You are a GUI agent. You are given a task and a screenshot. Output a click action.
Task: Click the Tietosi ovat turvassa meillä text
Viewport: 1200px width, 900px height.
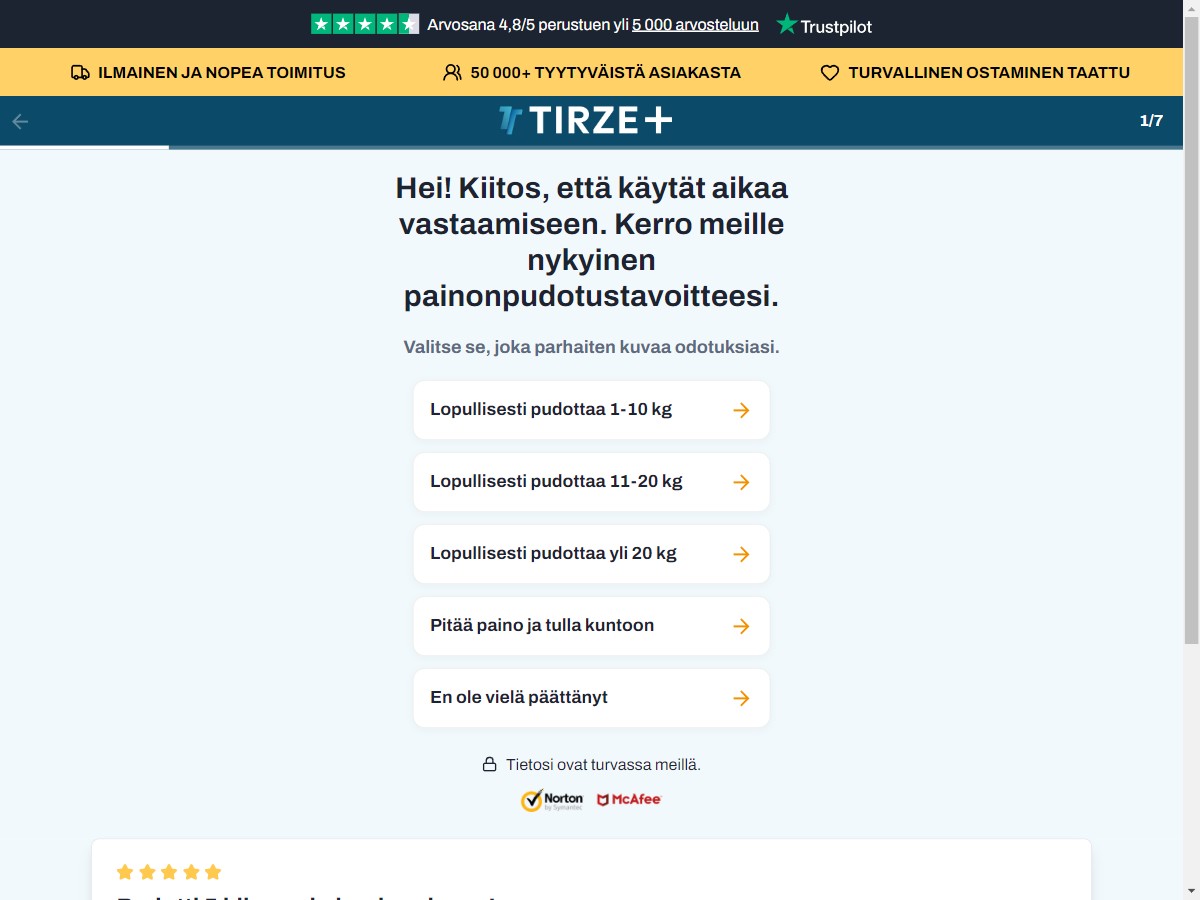tap(603, 765)
